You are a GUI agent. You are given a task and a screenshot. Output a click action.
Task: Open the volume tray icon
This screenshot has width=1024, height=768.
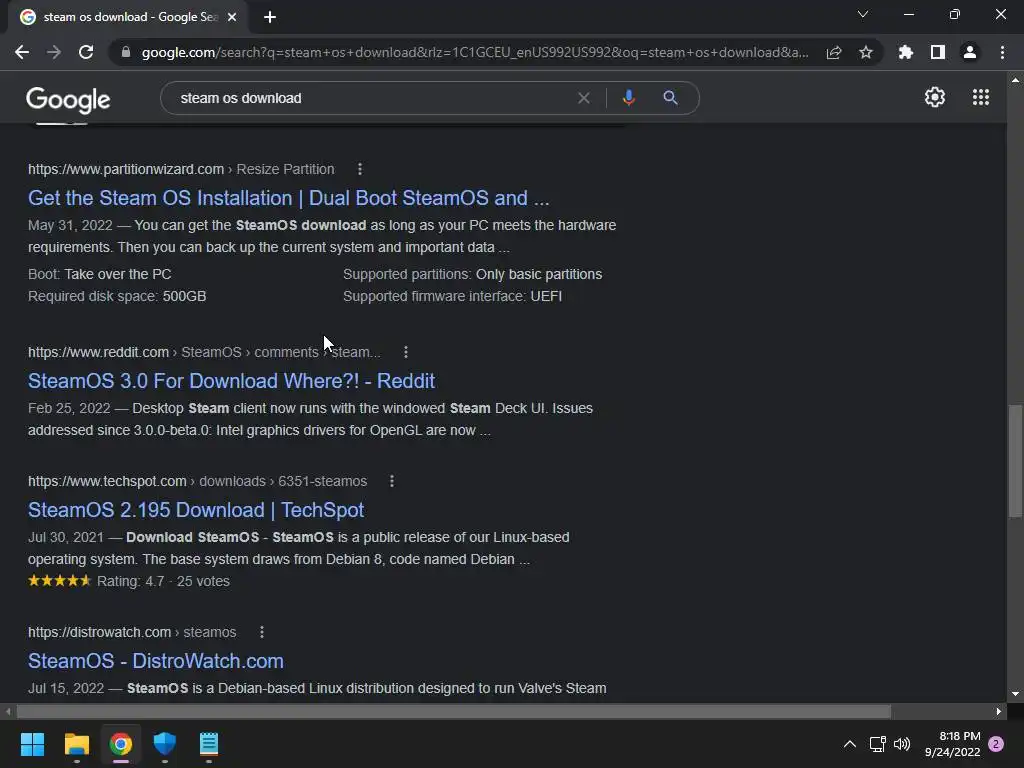[902, 744]
